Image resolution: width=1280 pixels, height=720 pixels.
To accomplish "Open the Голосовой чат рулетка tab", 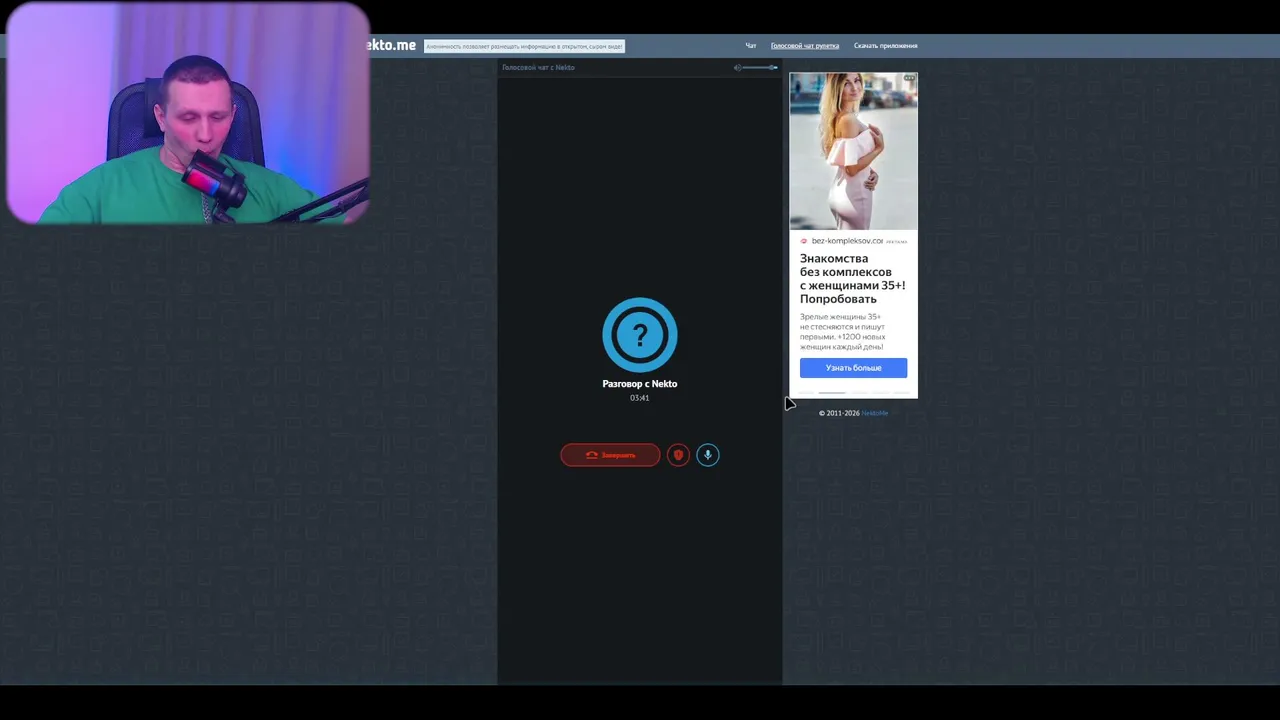I will coord(804,46).
